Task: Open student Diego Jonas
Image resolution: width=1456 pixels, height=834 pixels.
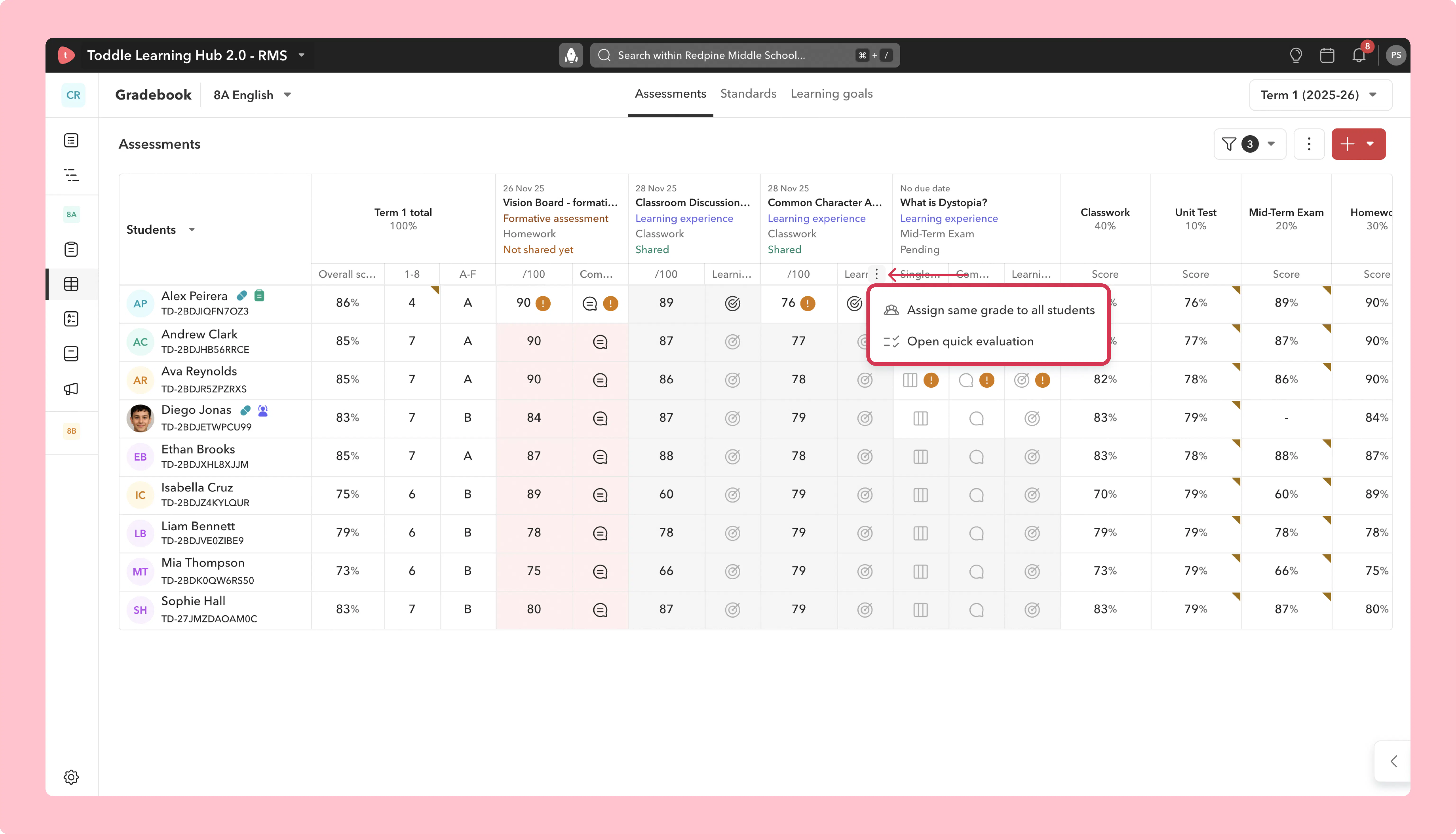Action: pyautogui.click(x=196, y=410)
